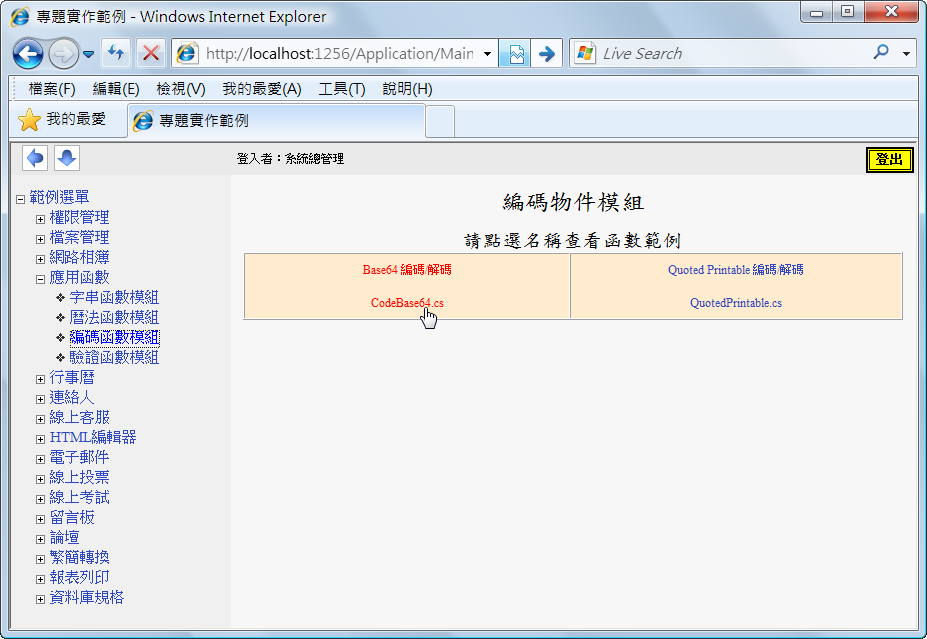Open the 編輯(E) menu
Viewport: 927px width, 639px height.
coord(116,89)
